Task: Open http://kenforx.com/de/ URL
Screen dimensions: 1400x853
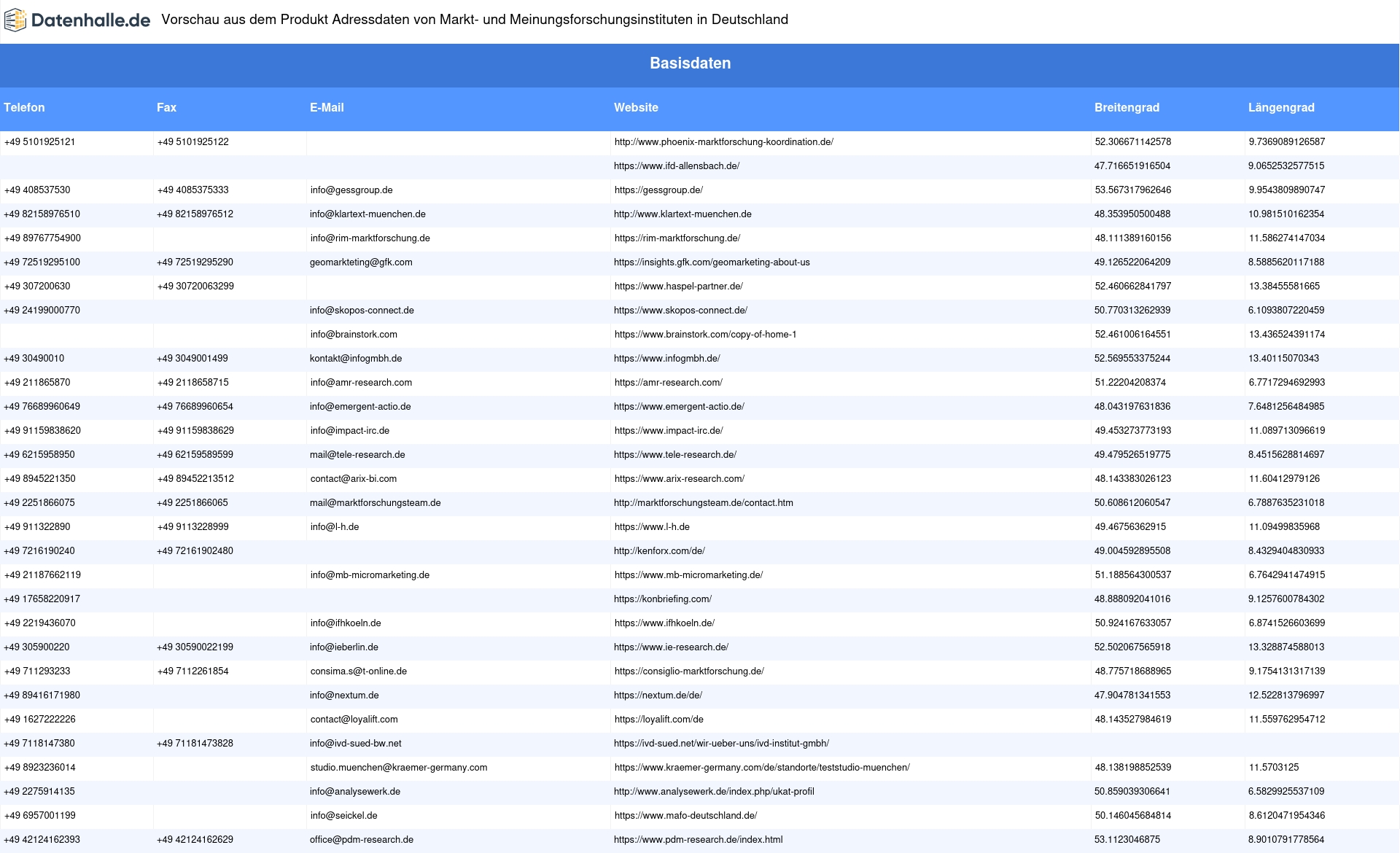Action: tap(659, 551)
